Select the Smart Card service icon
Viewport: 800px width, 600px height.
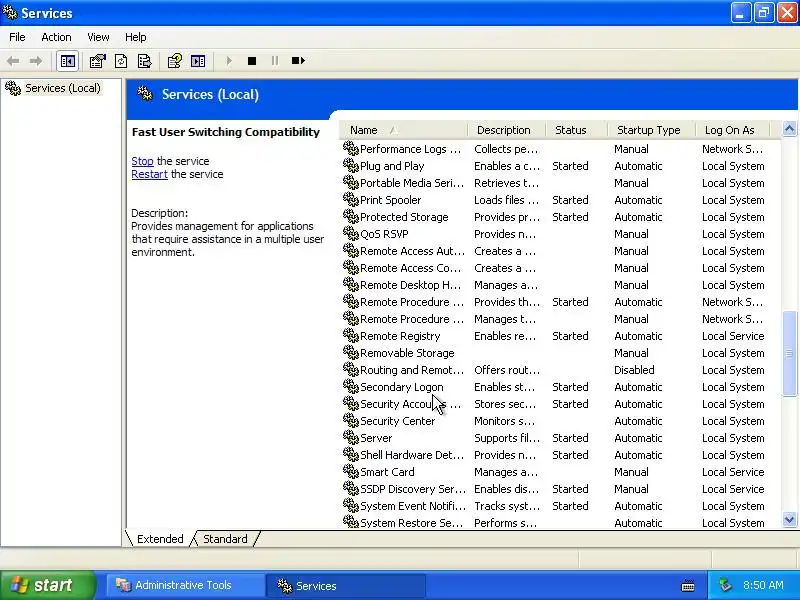point(351,471)
